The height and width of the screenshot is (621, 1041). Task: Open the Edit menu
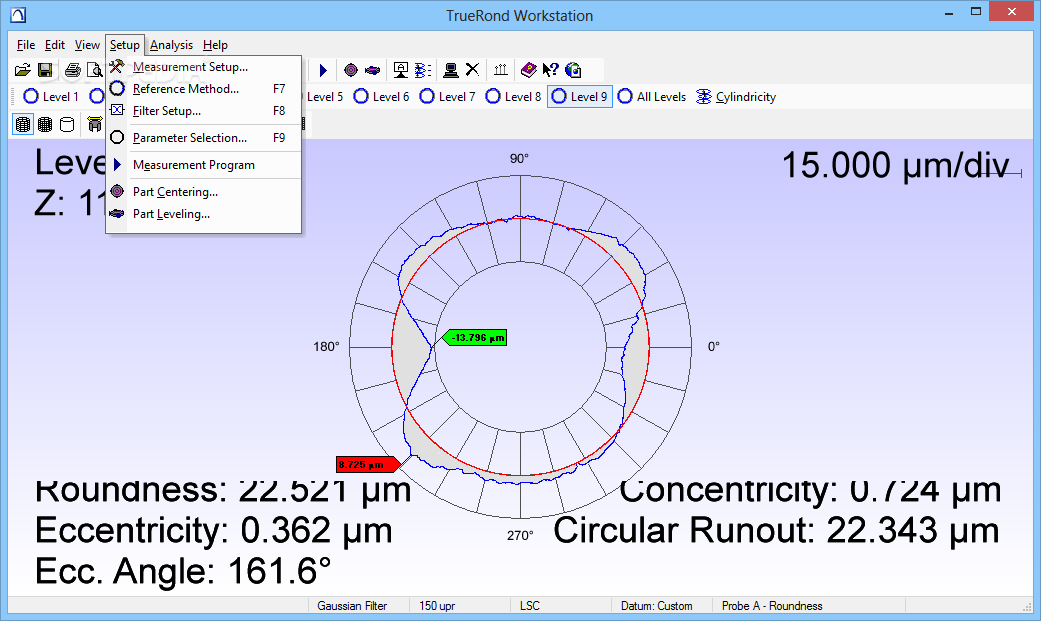pos(54,45)
